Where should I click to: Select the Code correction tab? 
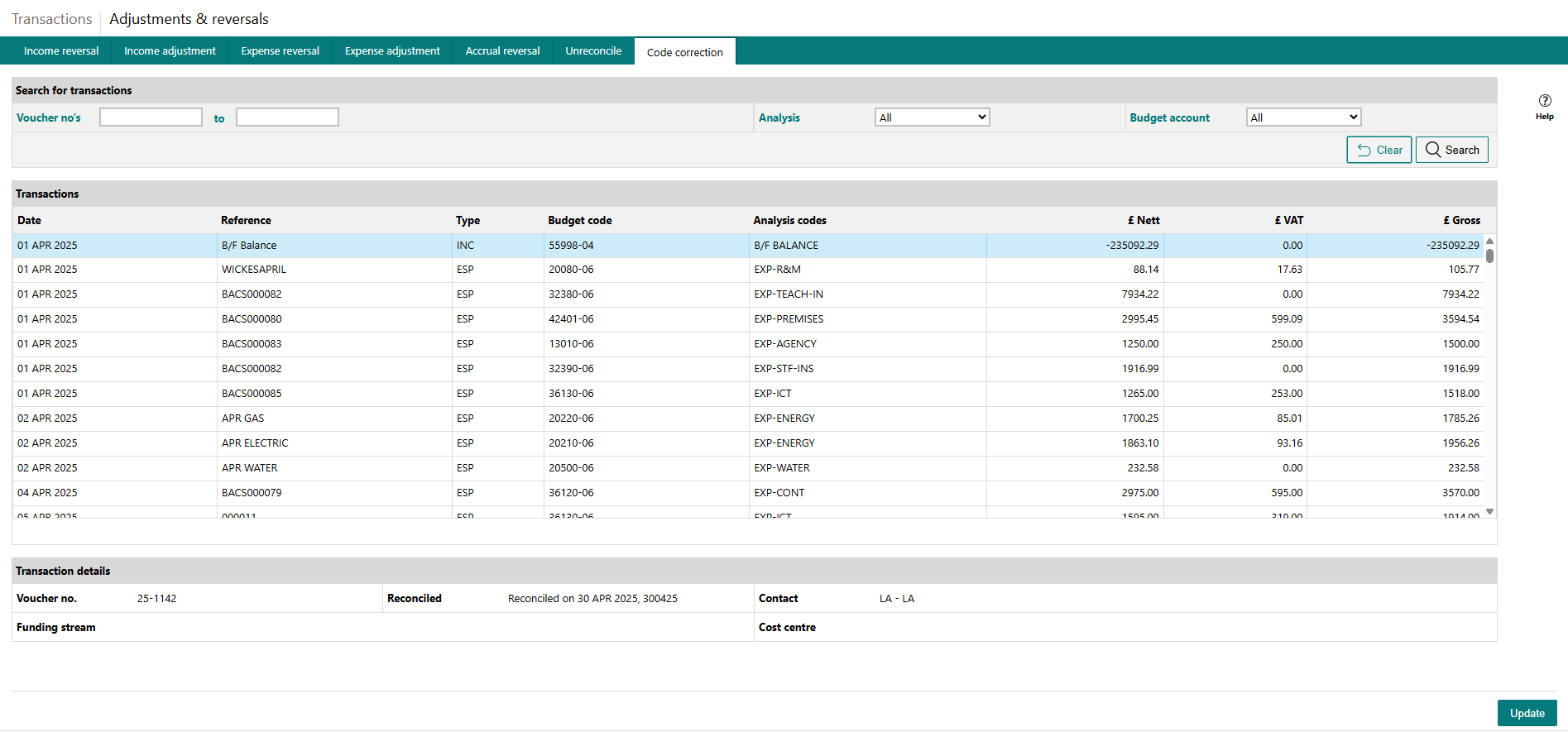(685, 51)
